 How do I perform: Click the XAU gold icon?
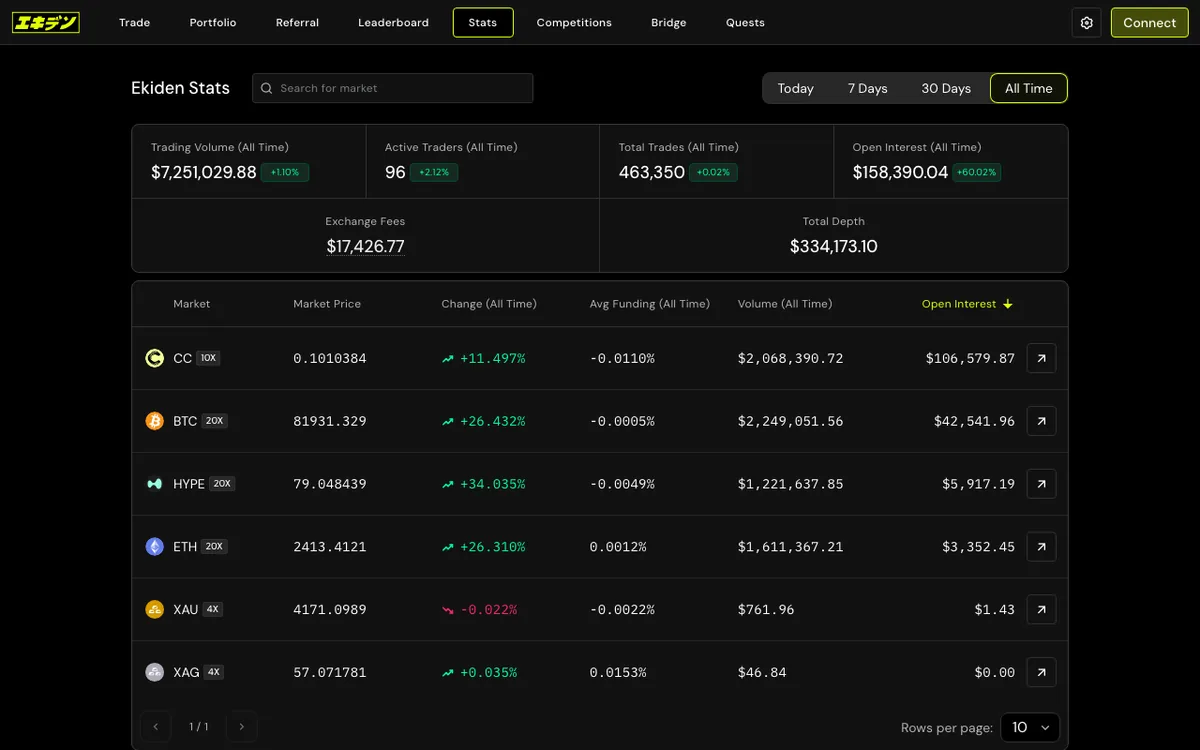point(154,609)
